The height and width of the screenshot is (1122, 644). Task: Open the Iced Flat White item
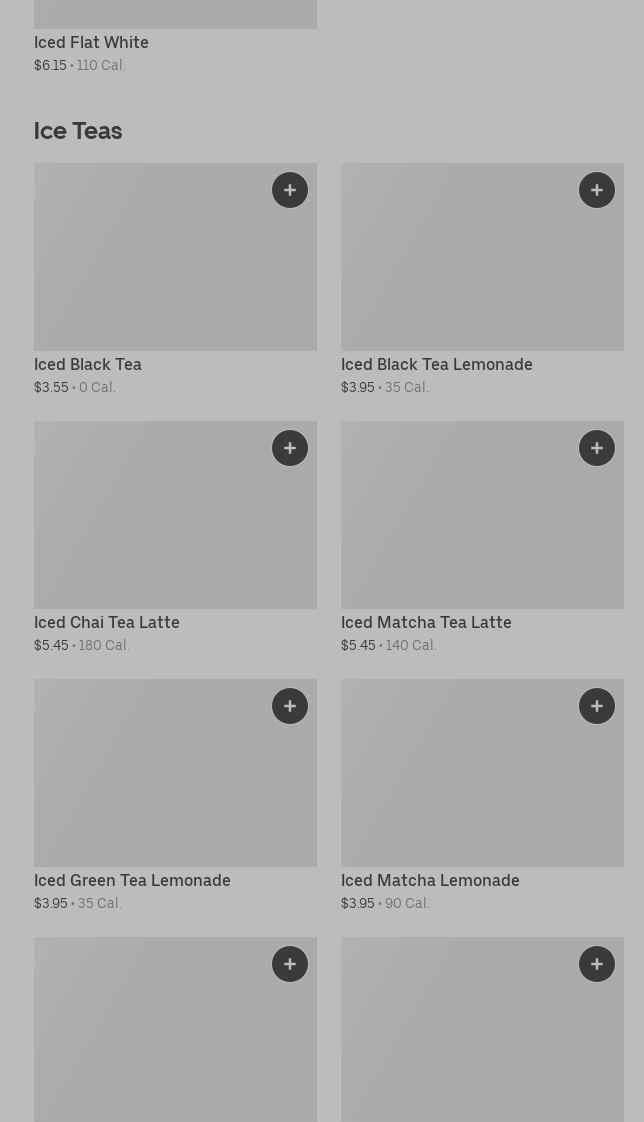point(92,42)
